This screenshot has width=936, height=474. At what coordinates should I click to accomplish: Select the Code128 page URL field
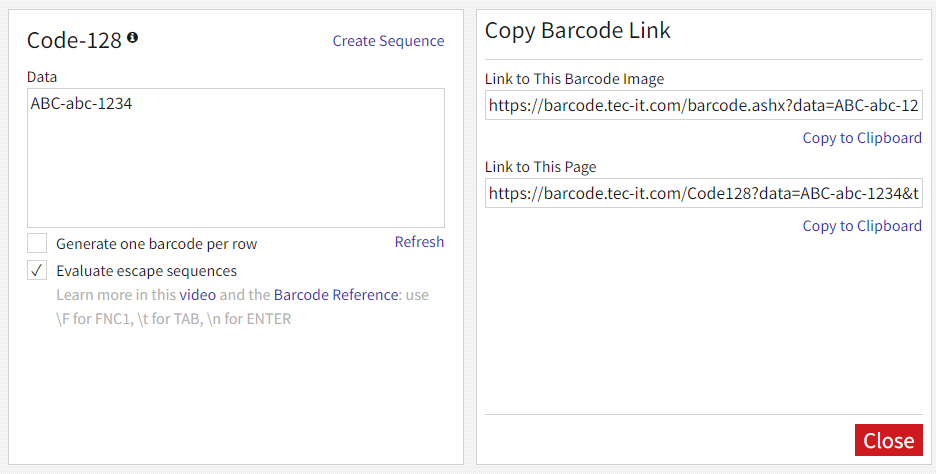[704, 193]
